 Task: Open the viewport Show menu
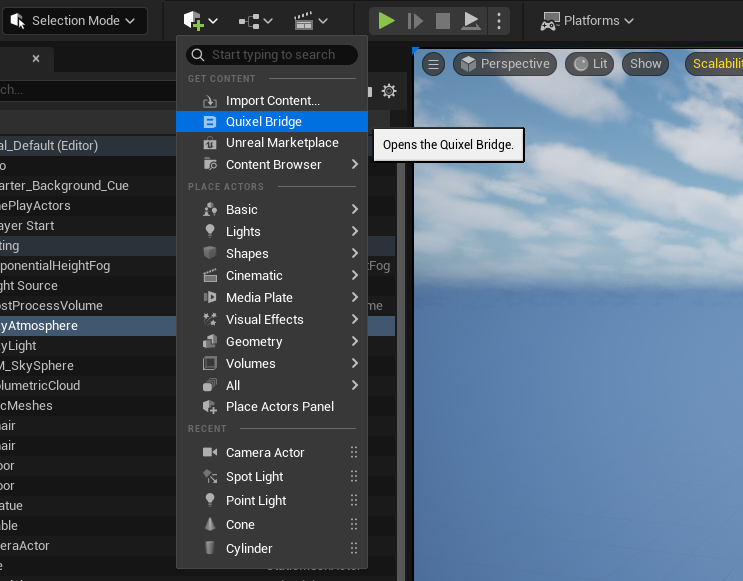click(645, 64)
